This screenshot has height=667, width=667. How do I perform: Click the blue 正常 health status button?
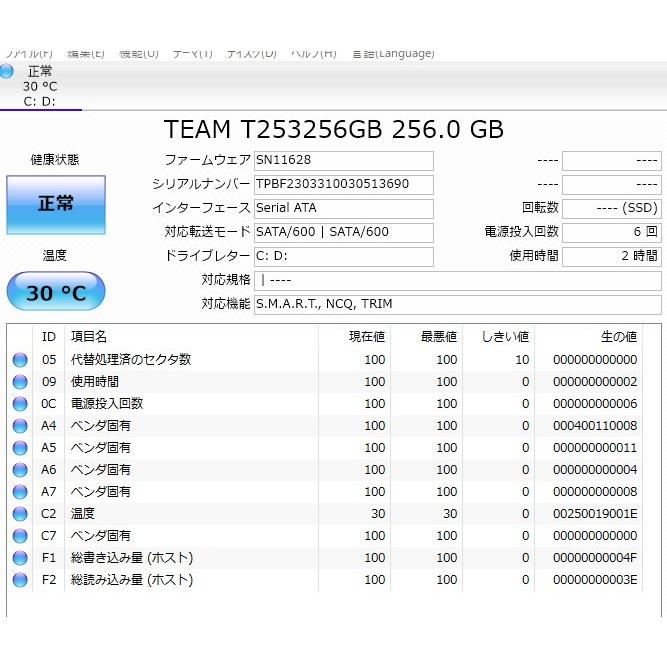[x=56, y=204]
